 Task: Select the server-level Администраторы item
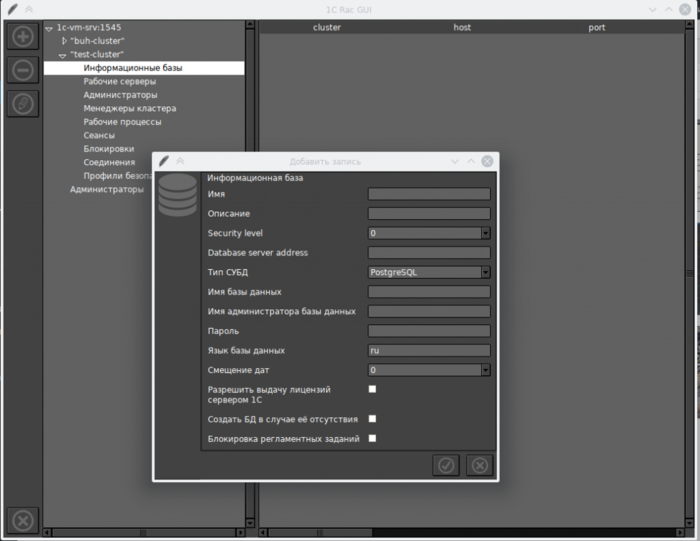click(107, 189)
